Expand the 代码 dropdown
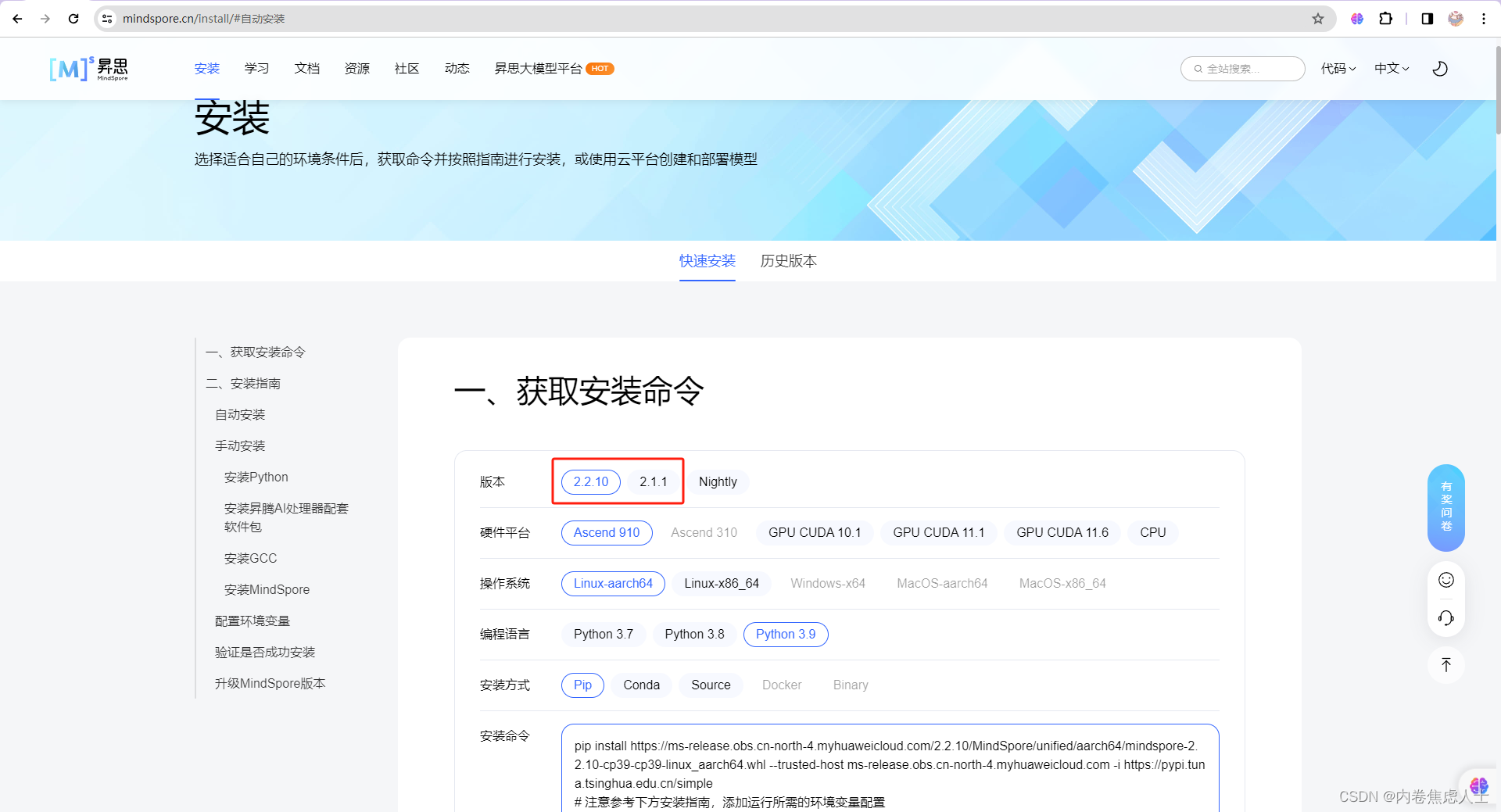The image size is (1501, 812). point(1338,69)
